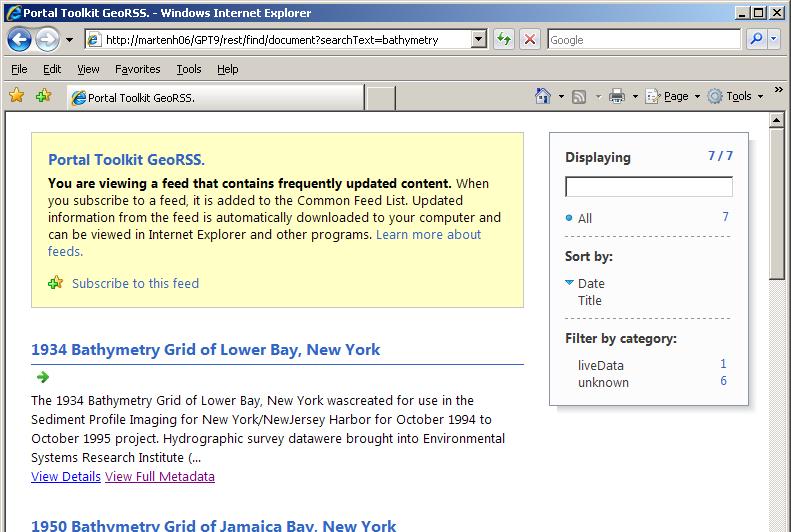Open search provider options dropdown

[774, 39]
